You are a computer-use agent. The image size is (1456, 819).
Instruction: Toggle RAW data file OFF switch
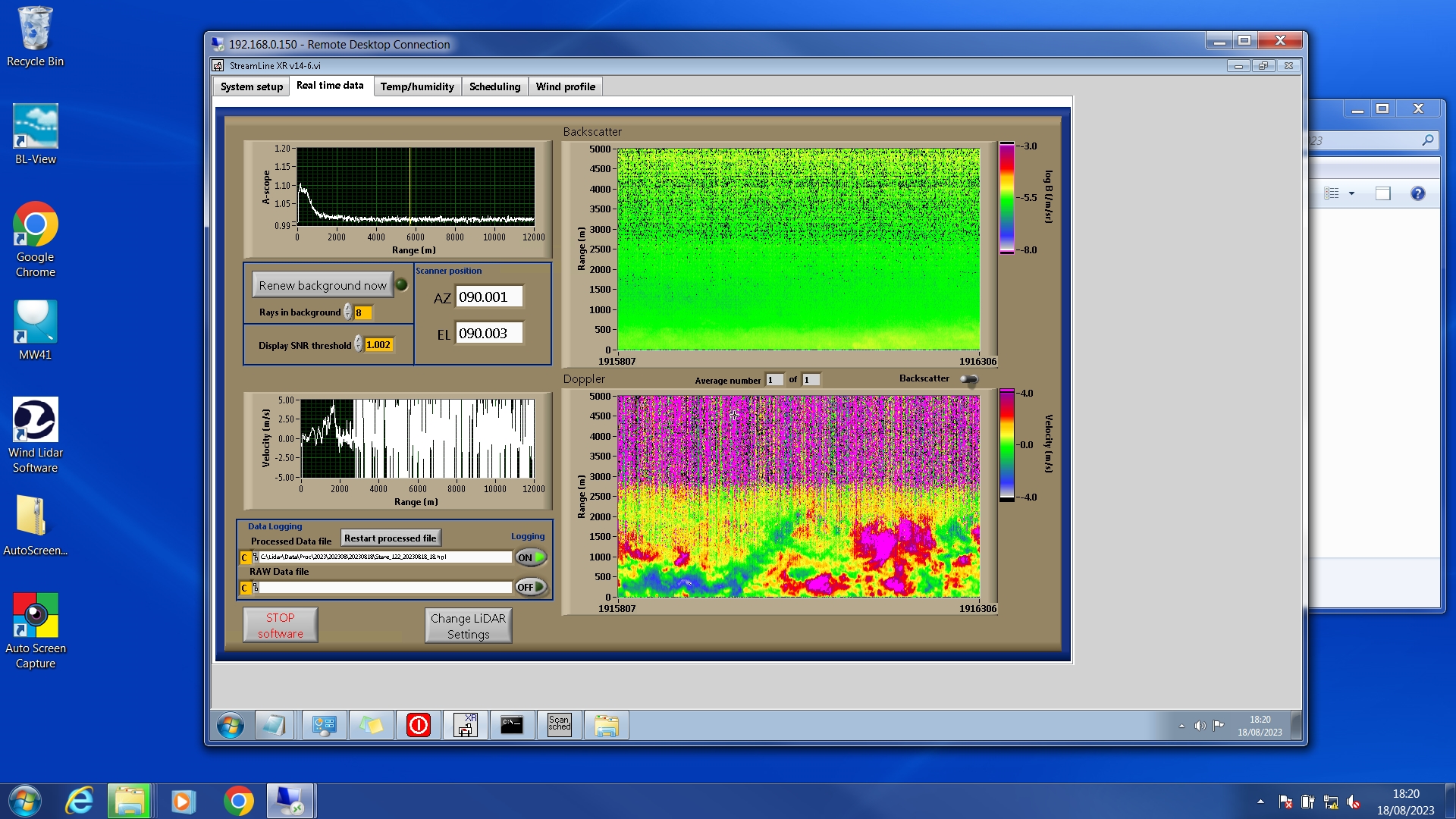[531, 587]
